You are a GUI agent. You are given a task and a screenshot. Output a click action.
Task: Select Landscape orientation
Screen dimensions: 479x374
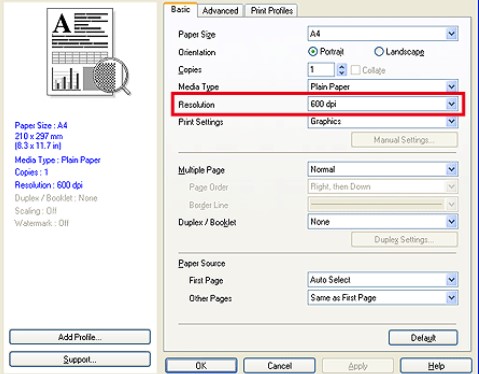click(x=399, y=52)
